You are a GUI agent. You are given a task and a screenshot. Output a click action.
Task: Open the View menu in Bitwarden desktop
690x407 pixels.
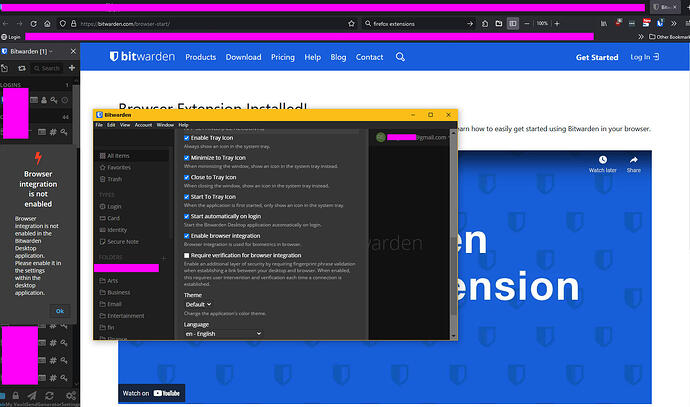click(125, 125)
